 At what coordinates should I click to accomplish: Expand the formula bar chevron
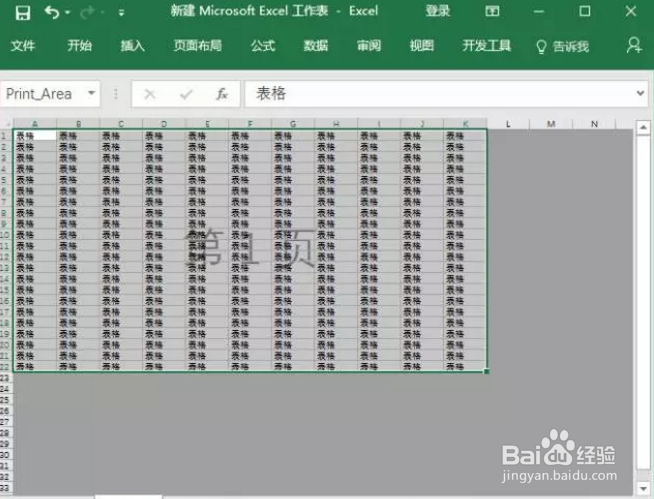click(640, 93)
